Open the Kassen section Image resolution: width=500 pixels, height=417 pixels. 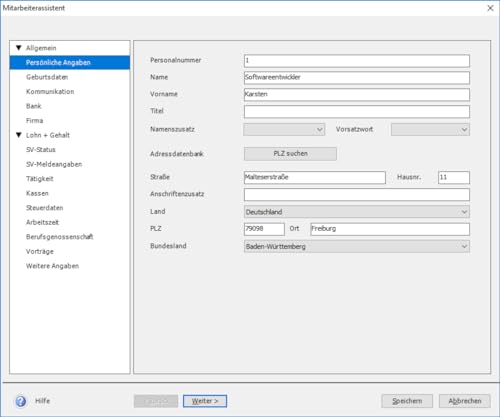(37, 193)
